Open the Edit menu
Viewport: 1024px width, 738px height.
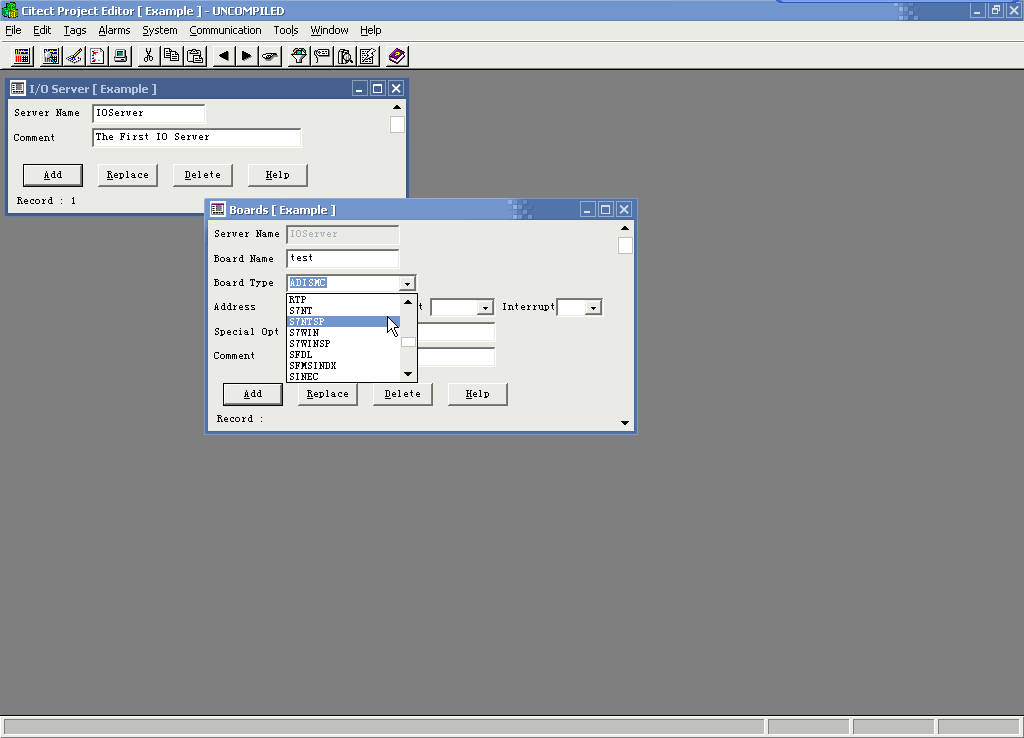pyautogui.click(x=42, y=31)
